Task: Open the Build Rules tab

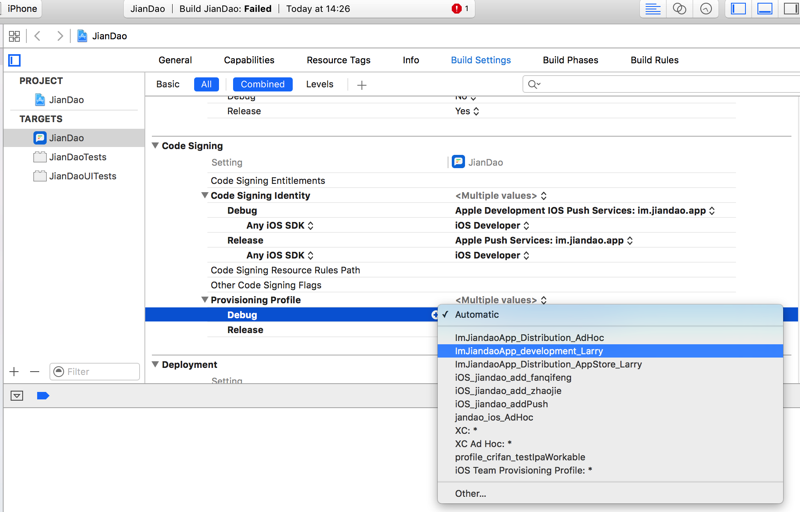Action: (655, 60)
